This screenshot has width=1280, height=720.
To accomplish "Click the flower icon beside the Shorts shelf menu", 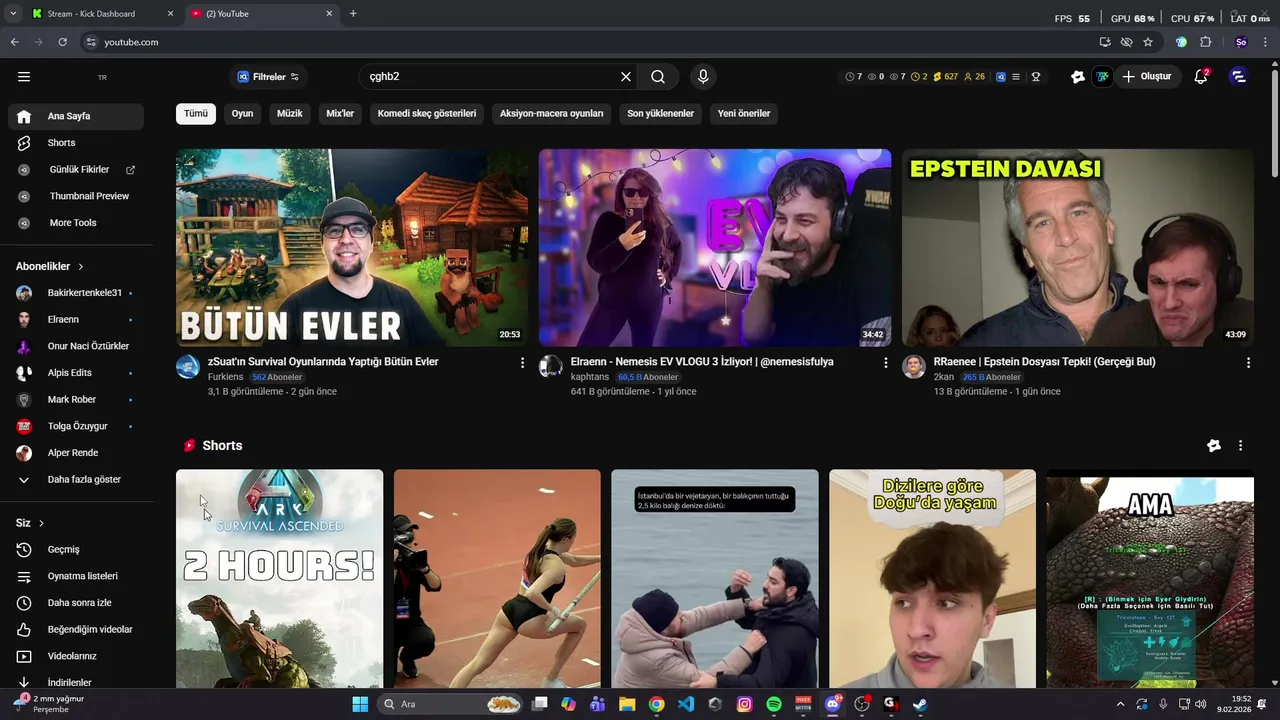I will point(1214,446).
